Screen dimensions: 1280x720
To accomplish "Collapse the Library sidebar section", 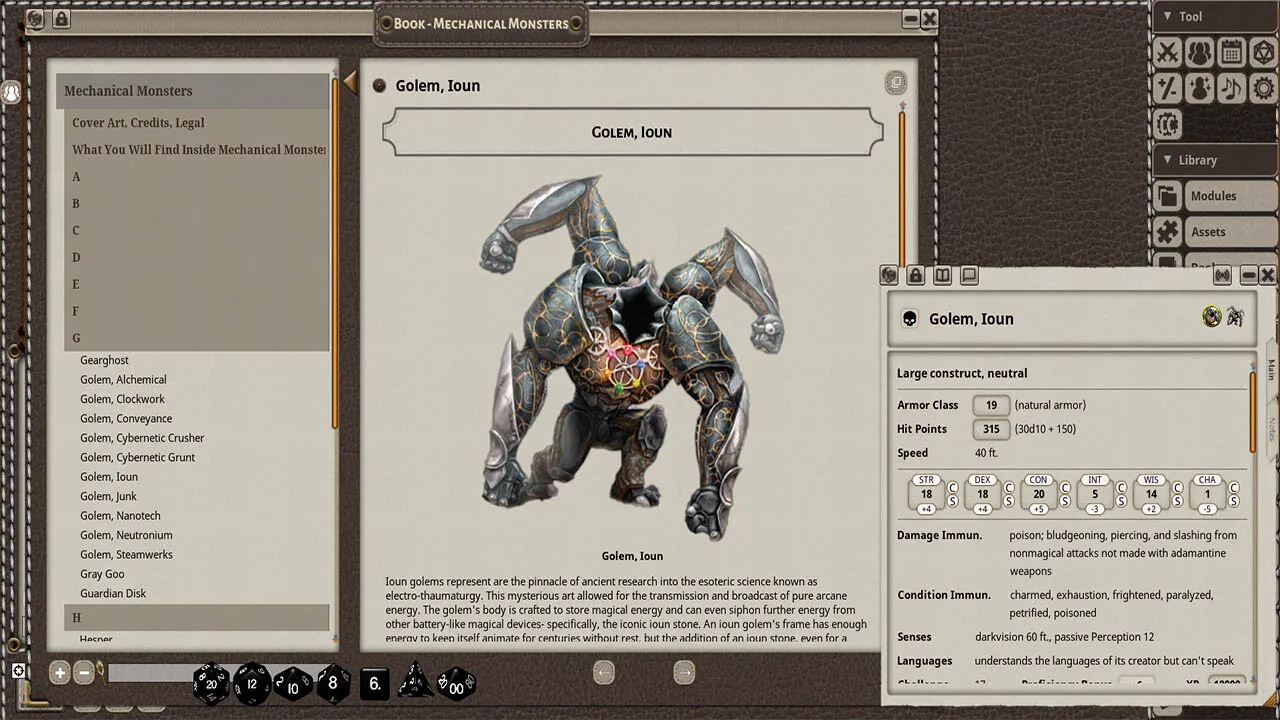I will pyautogui.click(x=1215, y=160).
